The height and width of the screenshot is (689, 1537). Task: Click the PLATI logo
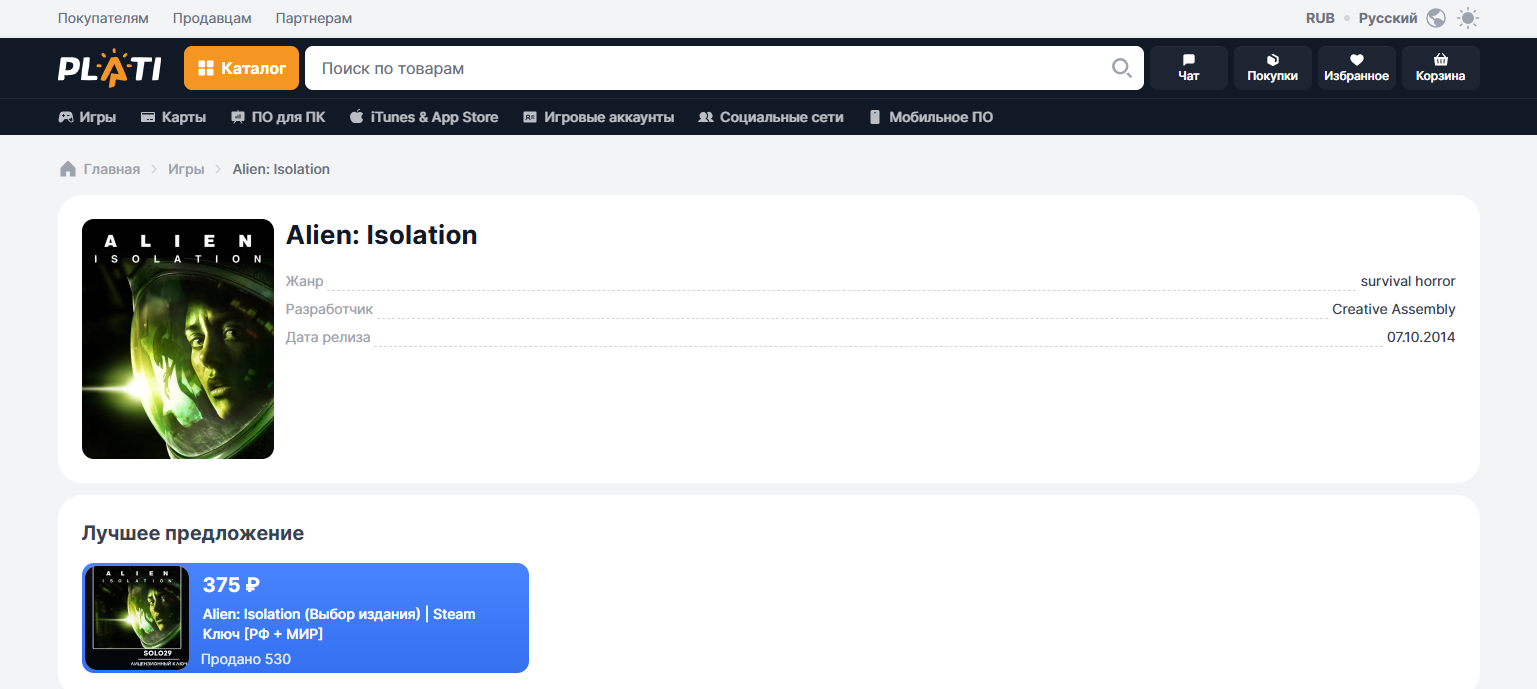(109, 68)
